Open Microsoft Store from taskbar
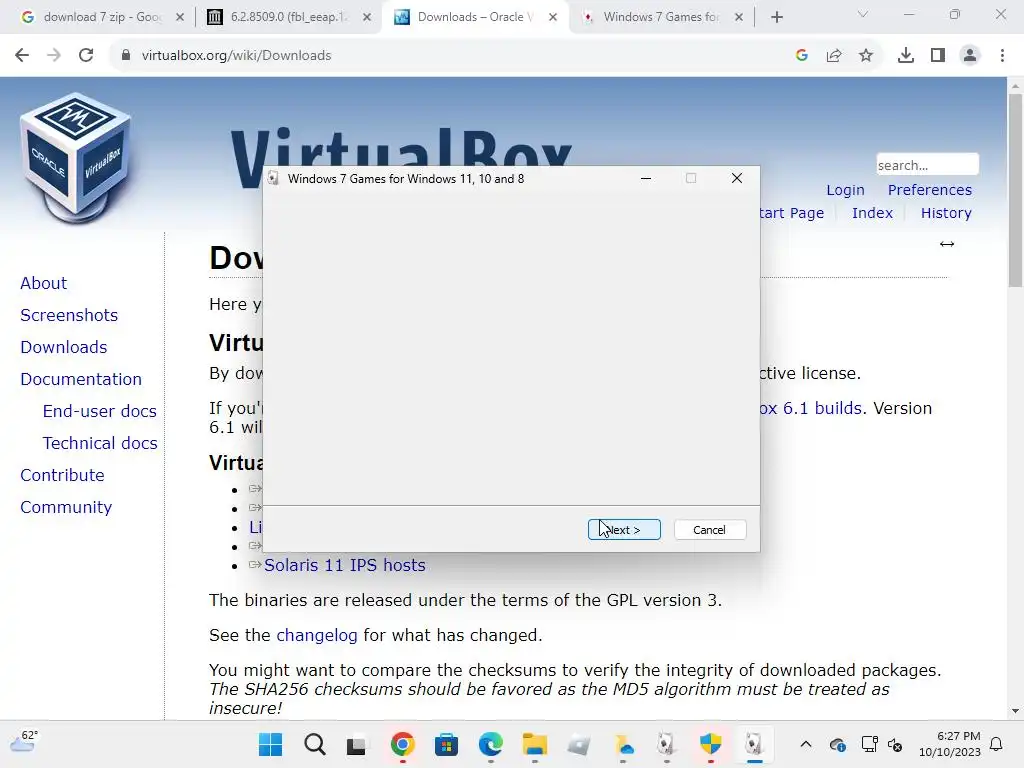 coord(447,744)
